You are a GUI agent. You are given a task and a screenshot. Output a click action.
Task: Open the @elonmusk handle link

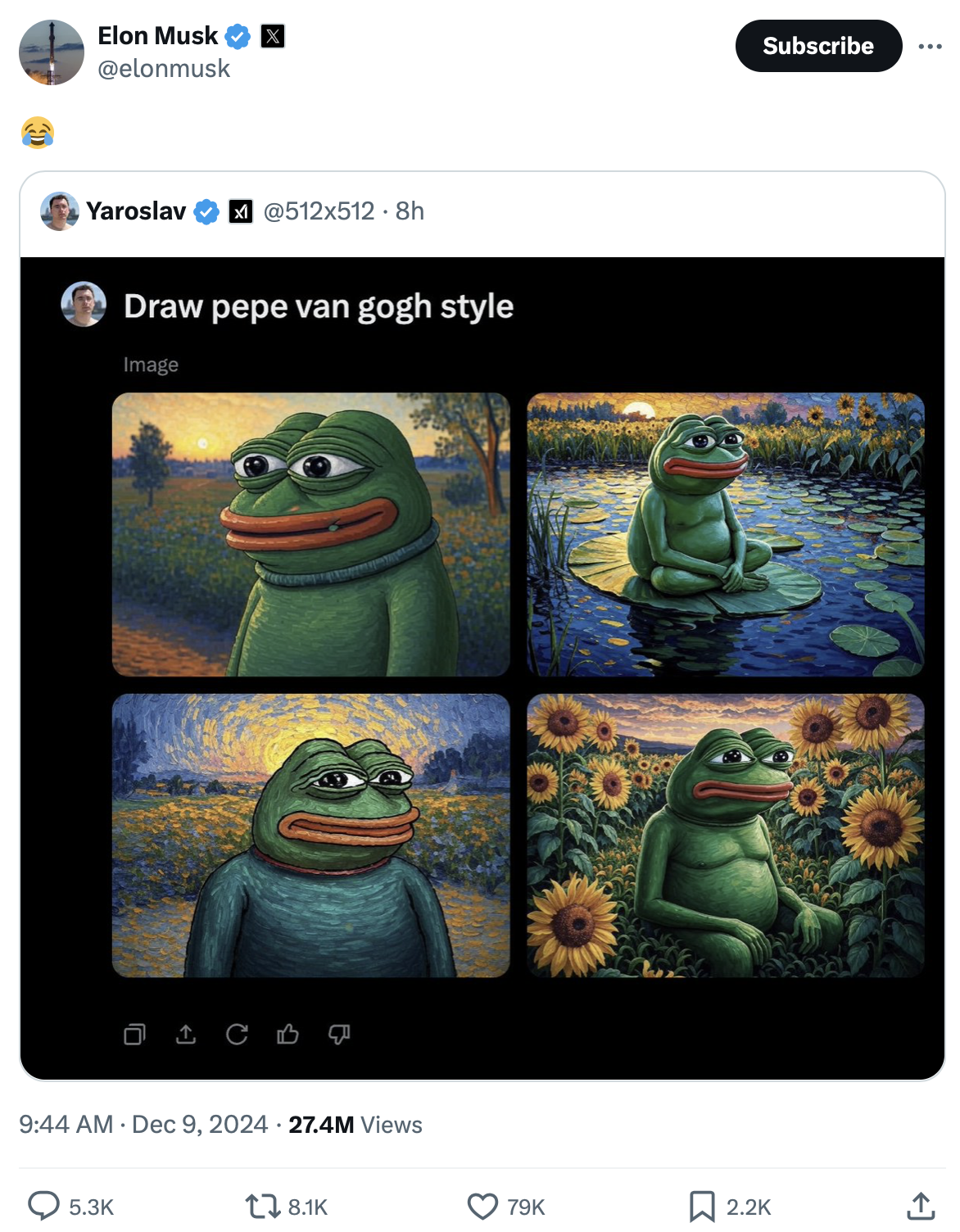164,69
